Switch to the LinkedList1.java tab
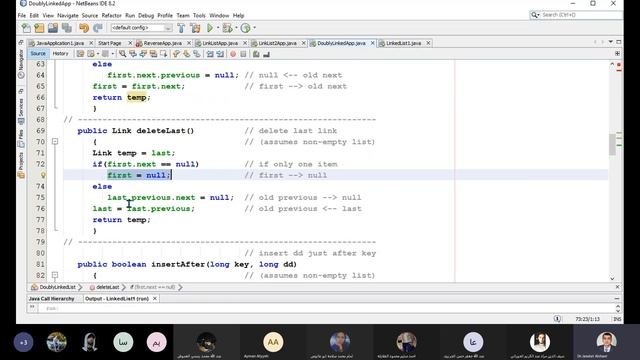 point(403,43)
